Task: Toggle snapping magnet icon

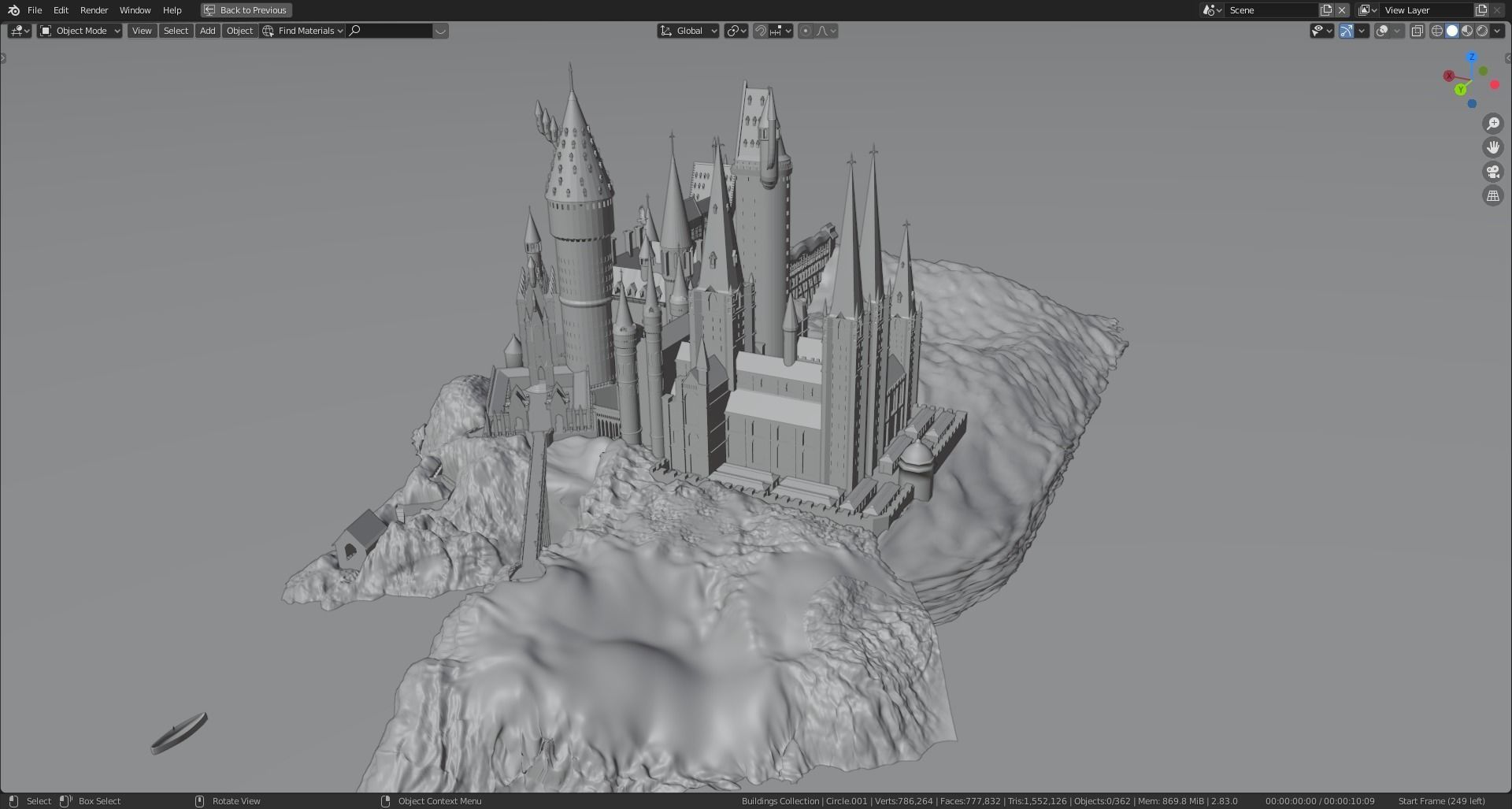Action: tap(761, 31)
